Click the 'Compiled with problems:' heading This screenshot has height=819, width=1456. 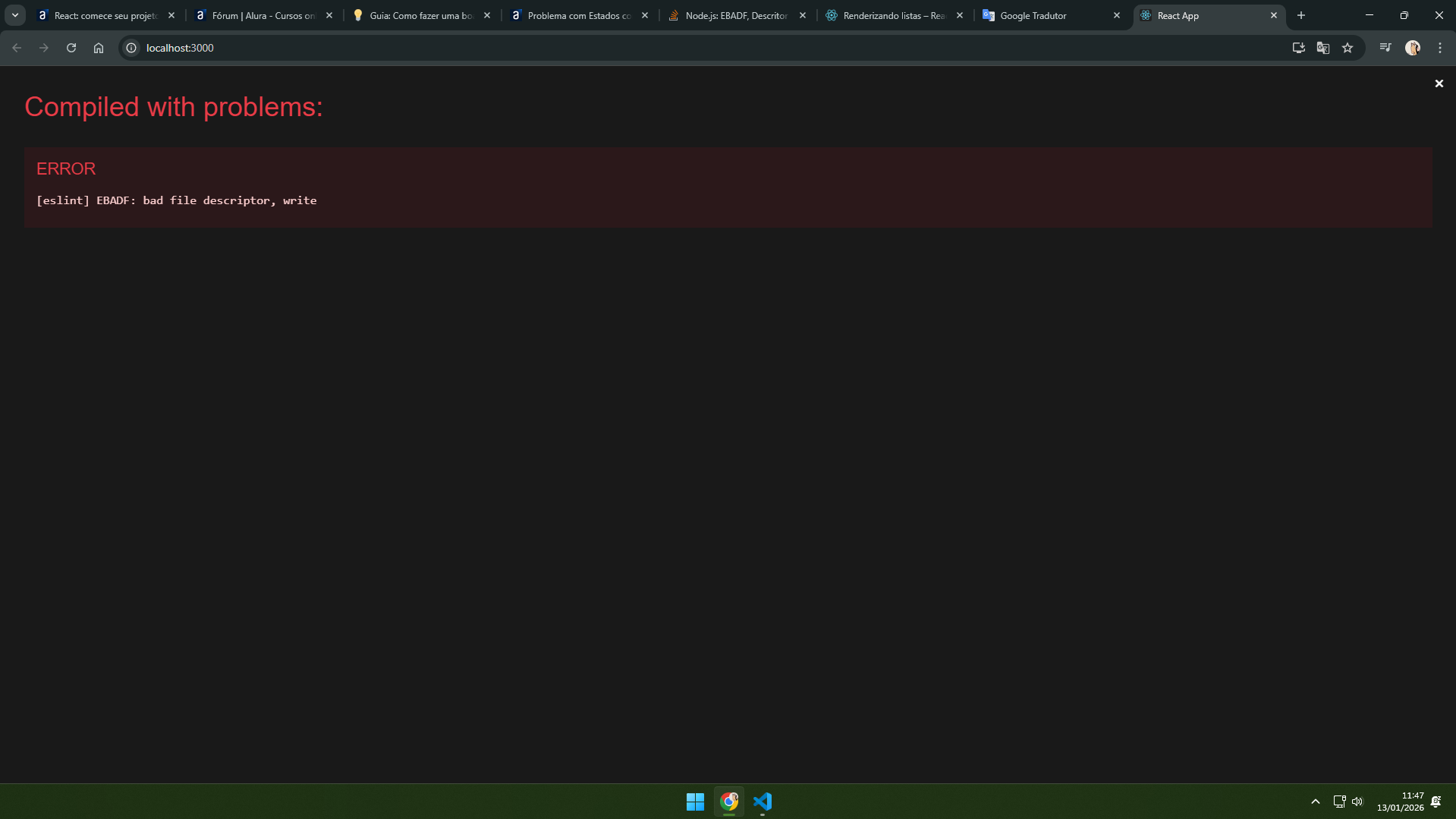(174, 107)
